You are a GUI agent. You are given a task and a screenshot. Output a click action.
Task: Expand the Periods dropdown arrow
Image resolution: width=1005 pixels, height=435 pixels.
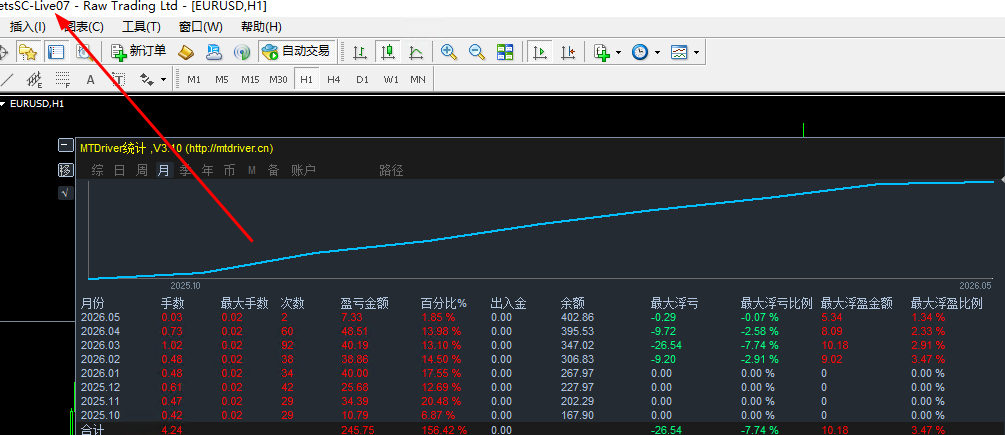point(657,53)
